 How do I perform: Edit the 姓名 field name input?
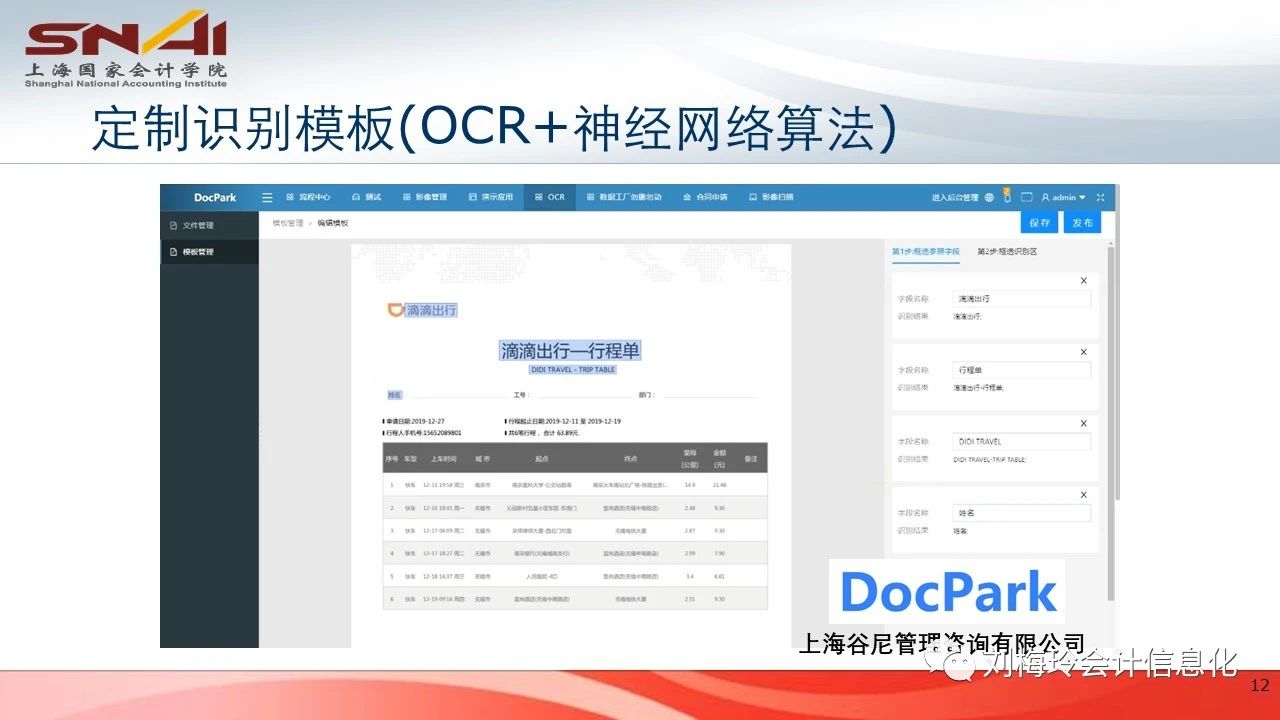[1021, 513]
